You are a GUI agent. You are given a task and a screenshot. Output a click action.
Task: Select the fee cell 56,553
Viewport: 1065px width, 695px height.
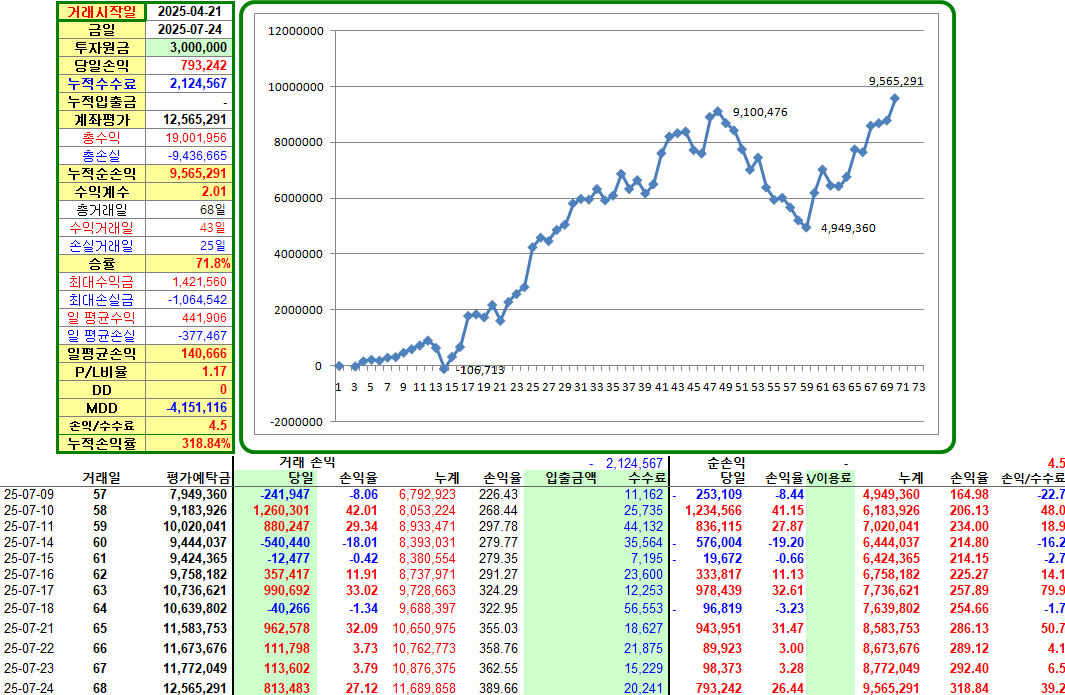pos(643,609)
